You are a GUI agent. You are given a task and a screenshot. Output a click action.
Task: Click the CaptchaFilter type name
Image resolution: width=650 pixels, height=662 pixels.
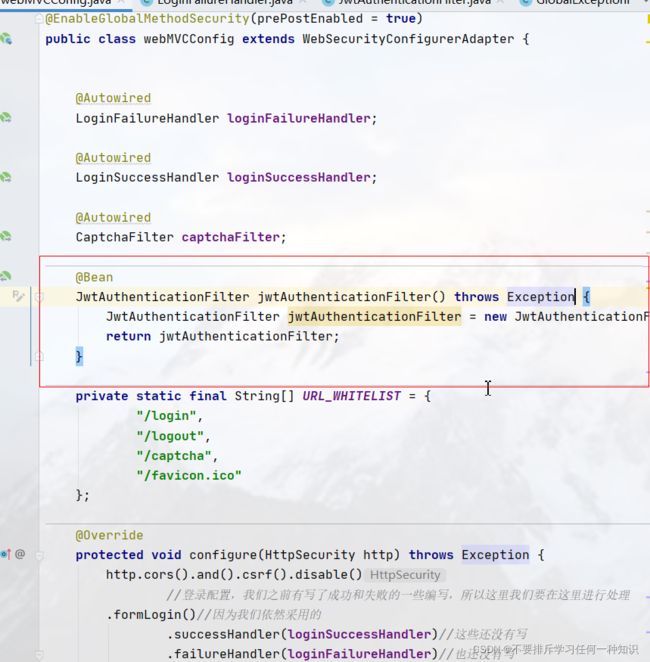coord(125,237)
